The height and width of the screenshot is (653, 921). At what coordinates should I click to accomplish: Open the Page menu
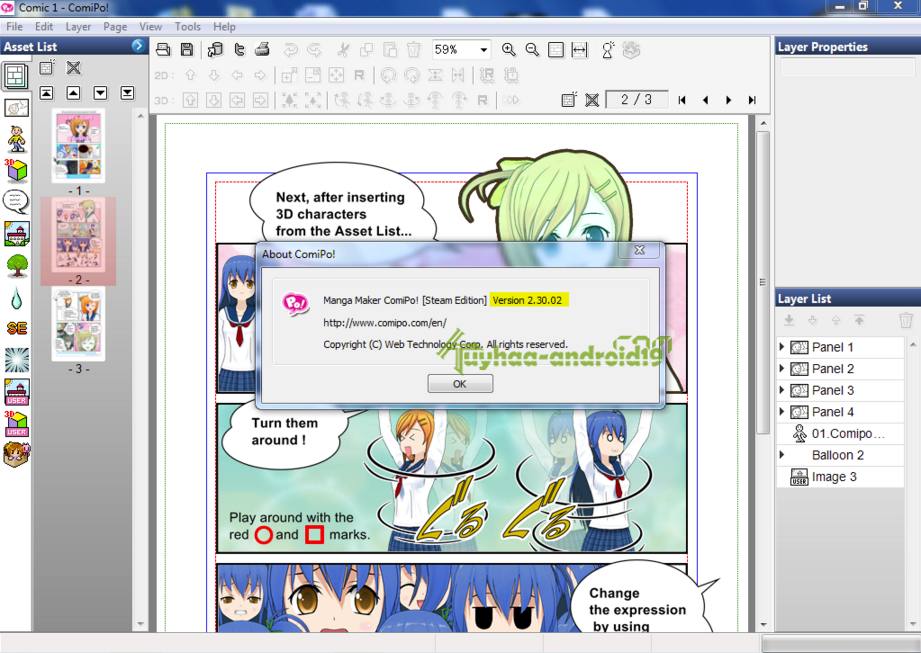tap(115, 26)
